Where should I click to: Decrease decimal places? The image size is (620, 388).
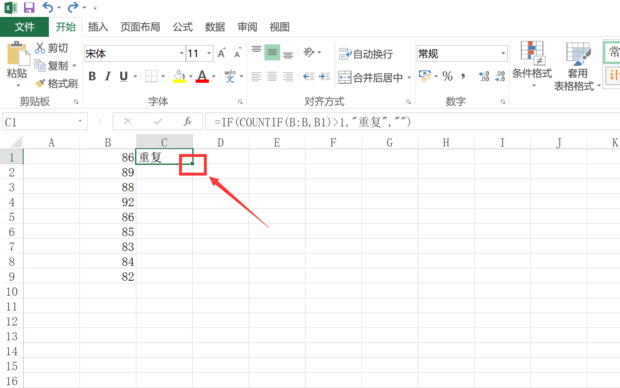[x=500, y=76]
